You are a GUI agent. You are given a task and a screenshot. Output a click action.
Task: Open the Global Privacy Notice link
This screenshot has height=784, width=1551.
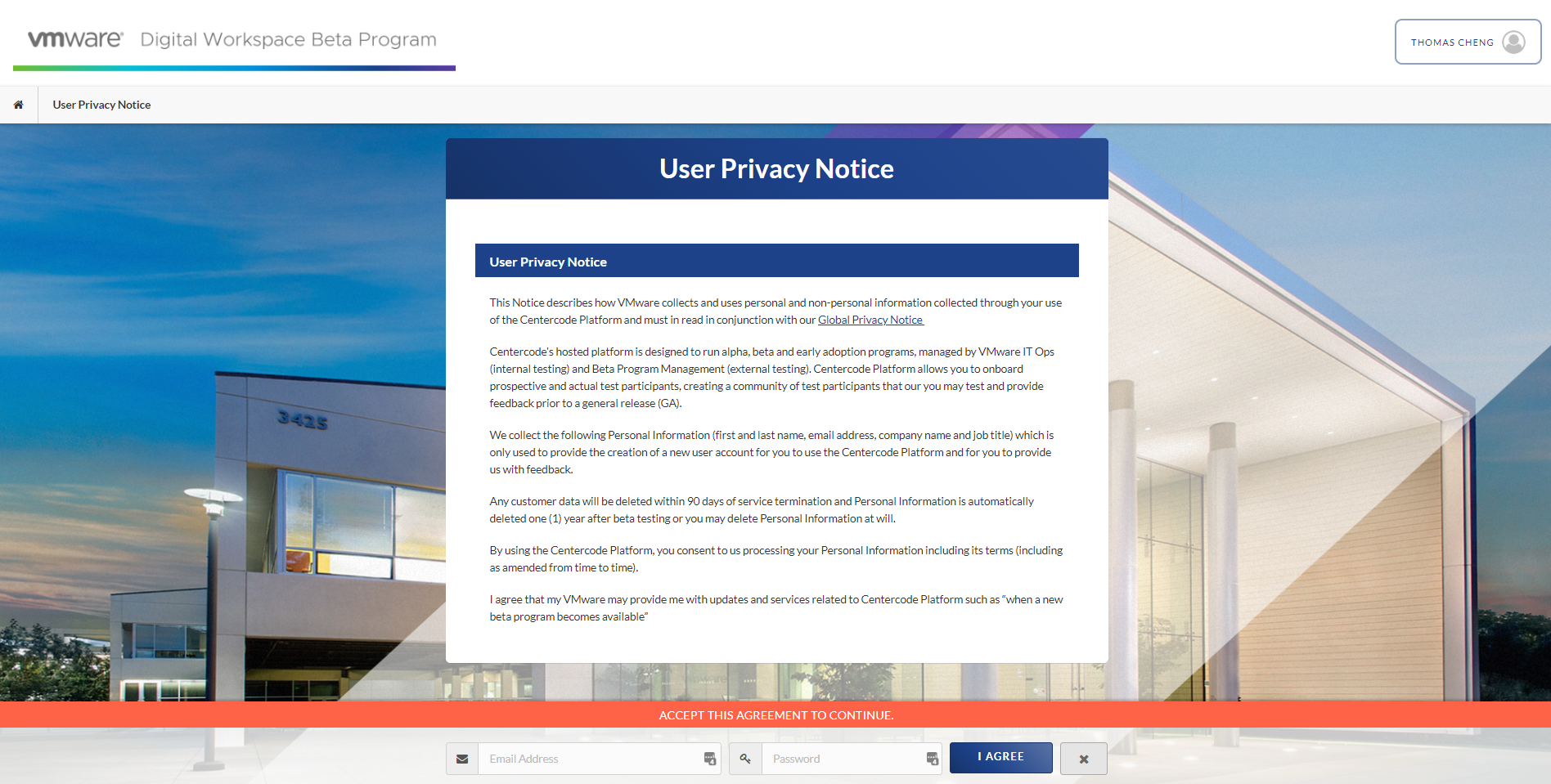(x=870, y=320)
